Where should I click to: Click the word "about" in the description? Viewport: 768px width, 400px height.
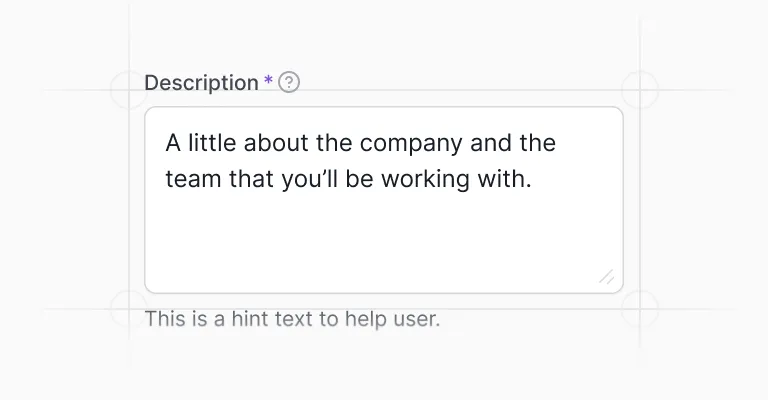tap(276, 143)
